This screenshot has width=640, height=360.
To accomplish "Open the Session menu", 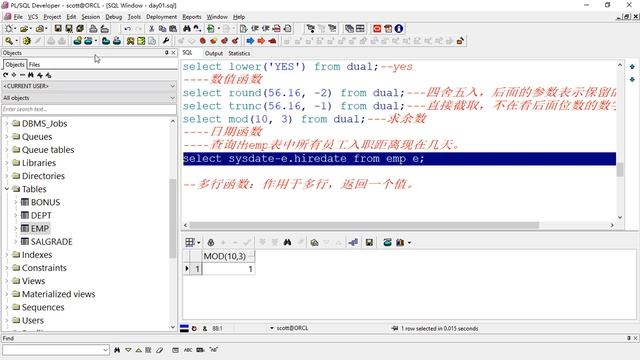I will [91, 17].
